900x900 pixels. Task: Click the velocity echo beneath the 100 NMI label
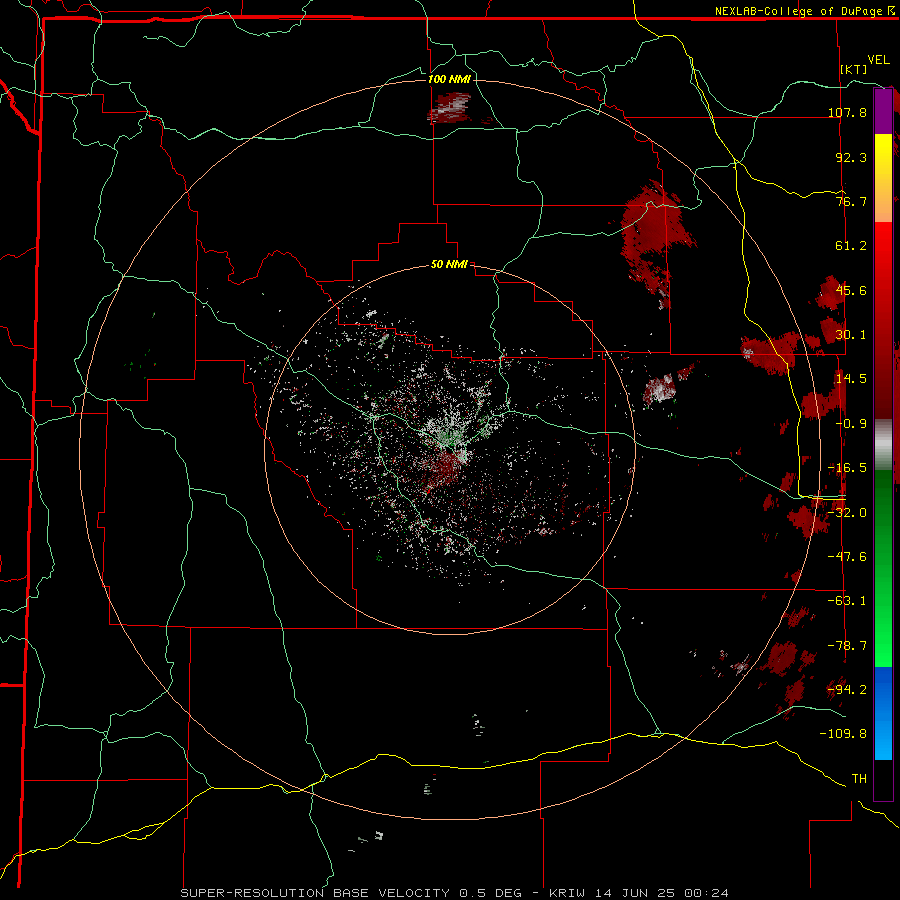click(451, 108)
